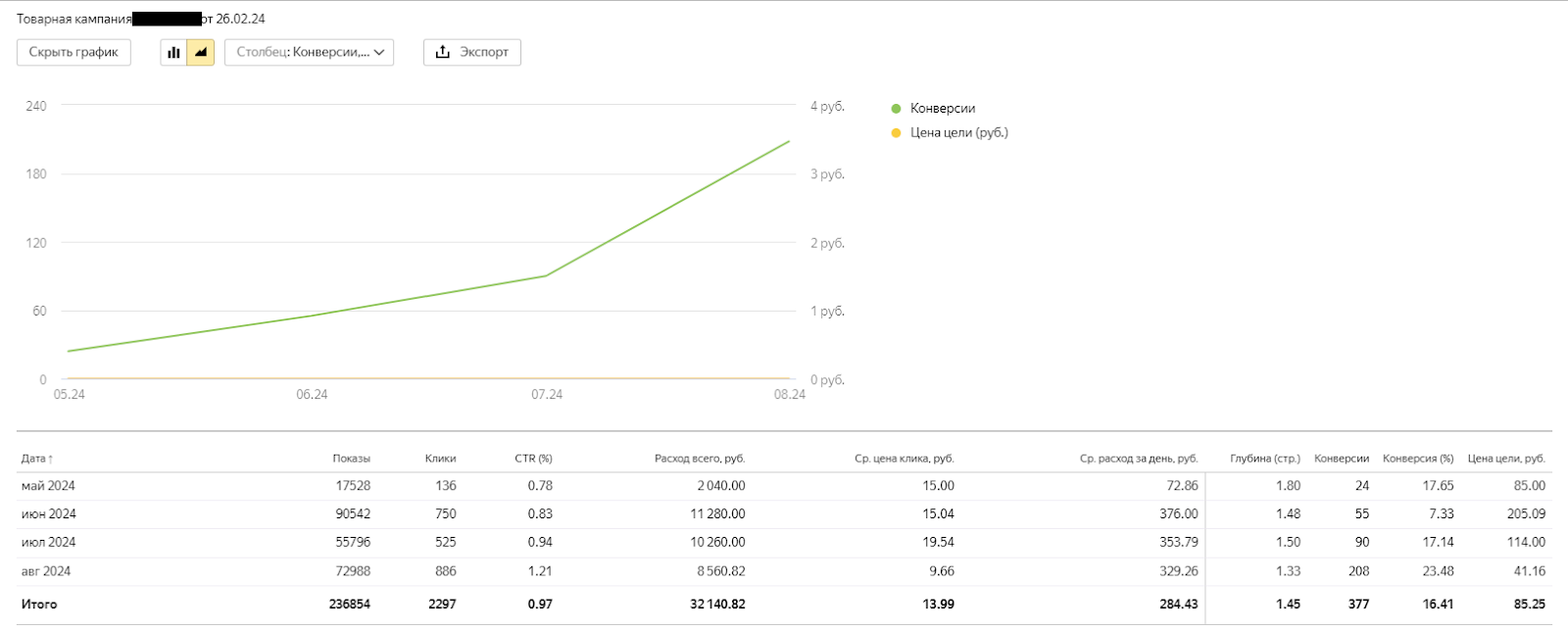Toggle Конверсии series legend label
Viewport: 1568px width, 631px height.
pyautogui.click(x=943, y=109)
